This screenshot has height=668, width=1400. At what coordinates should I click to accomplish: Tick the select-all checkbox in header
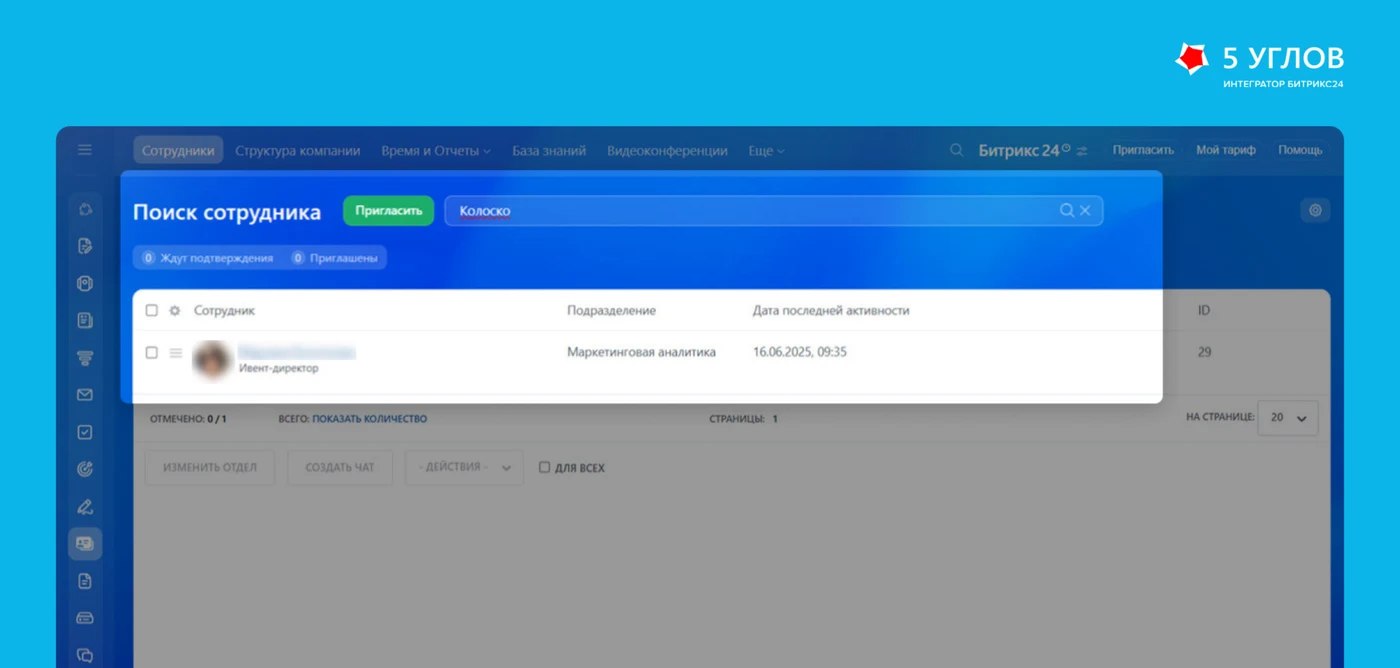point(152,311)
